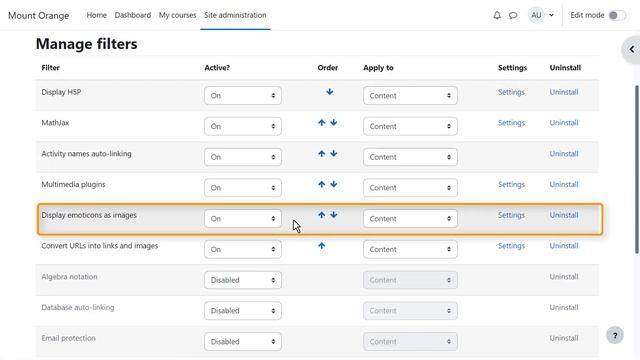Uninstall Activity names auto-linking filter

click(564, 154)
